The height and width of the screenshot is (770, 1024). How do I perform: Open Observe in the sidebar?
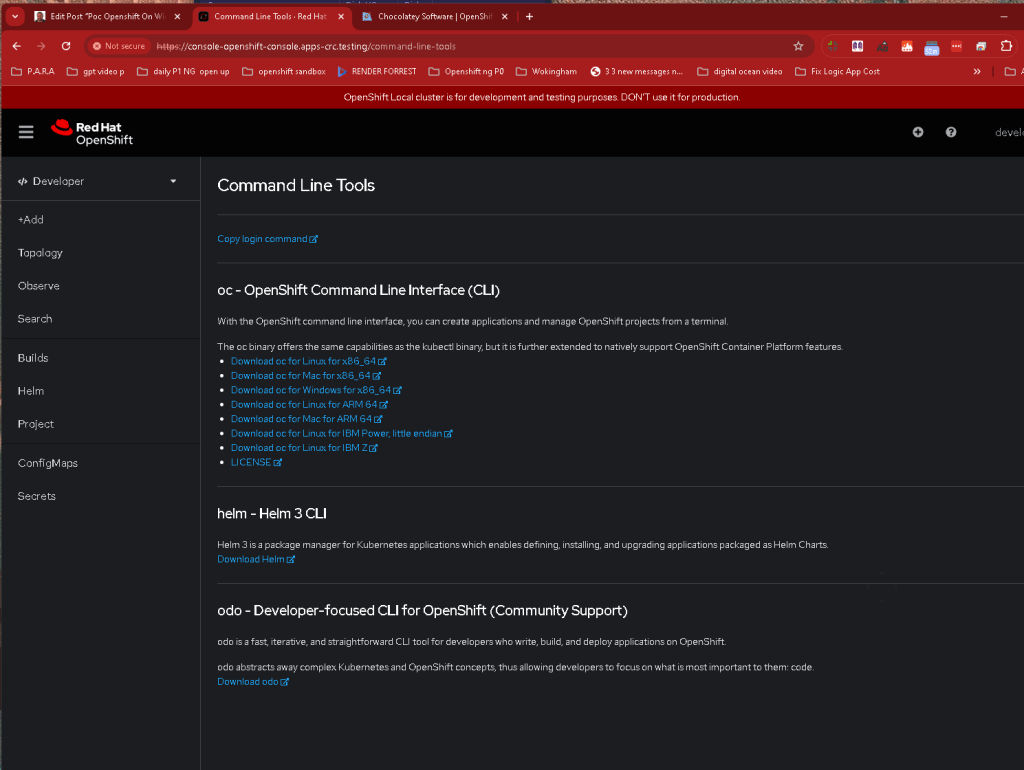[39, 285]
